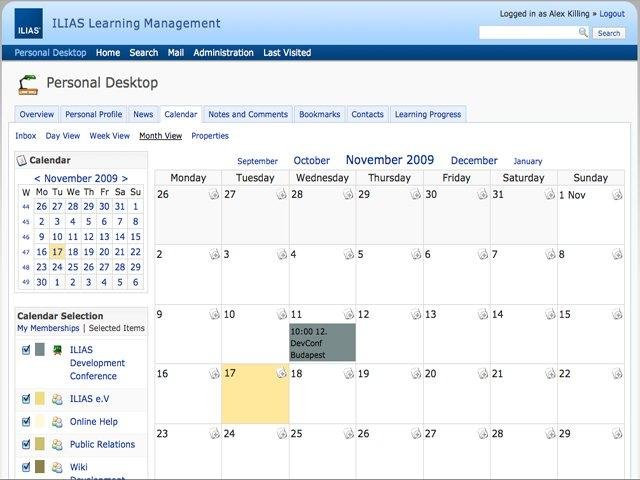
Task: Go to previous month in mini calendar
Action: (x=37, y=178)
